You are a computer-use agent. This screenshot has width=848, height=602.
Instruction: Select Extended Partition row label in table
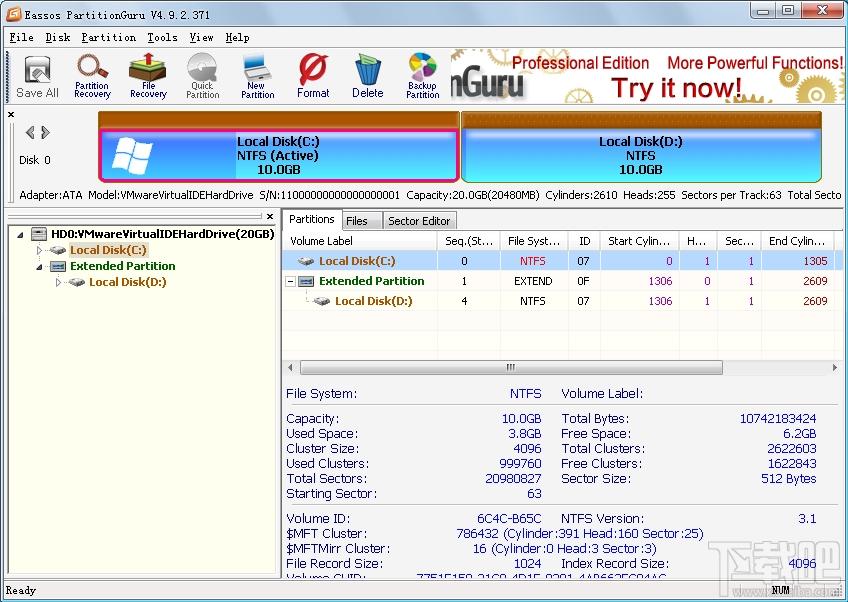click(372, 281)
